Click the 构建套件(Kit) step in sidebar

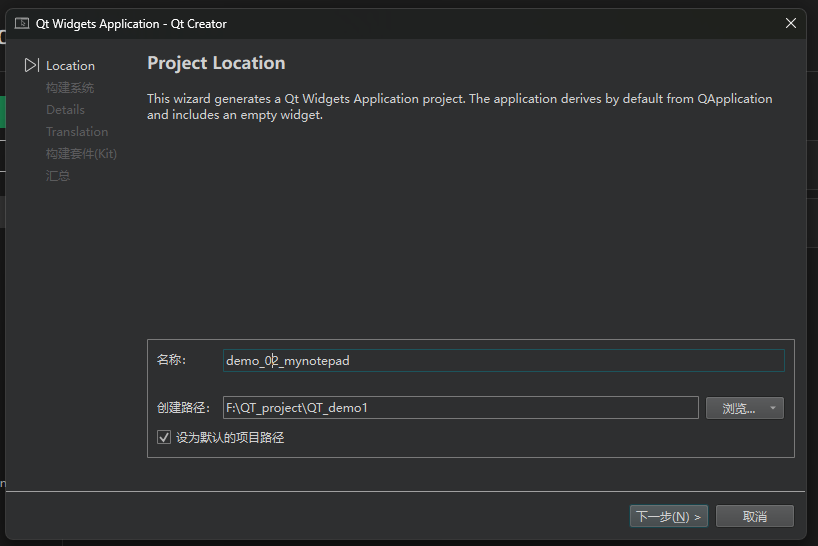click(81, 153)
